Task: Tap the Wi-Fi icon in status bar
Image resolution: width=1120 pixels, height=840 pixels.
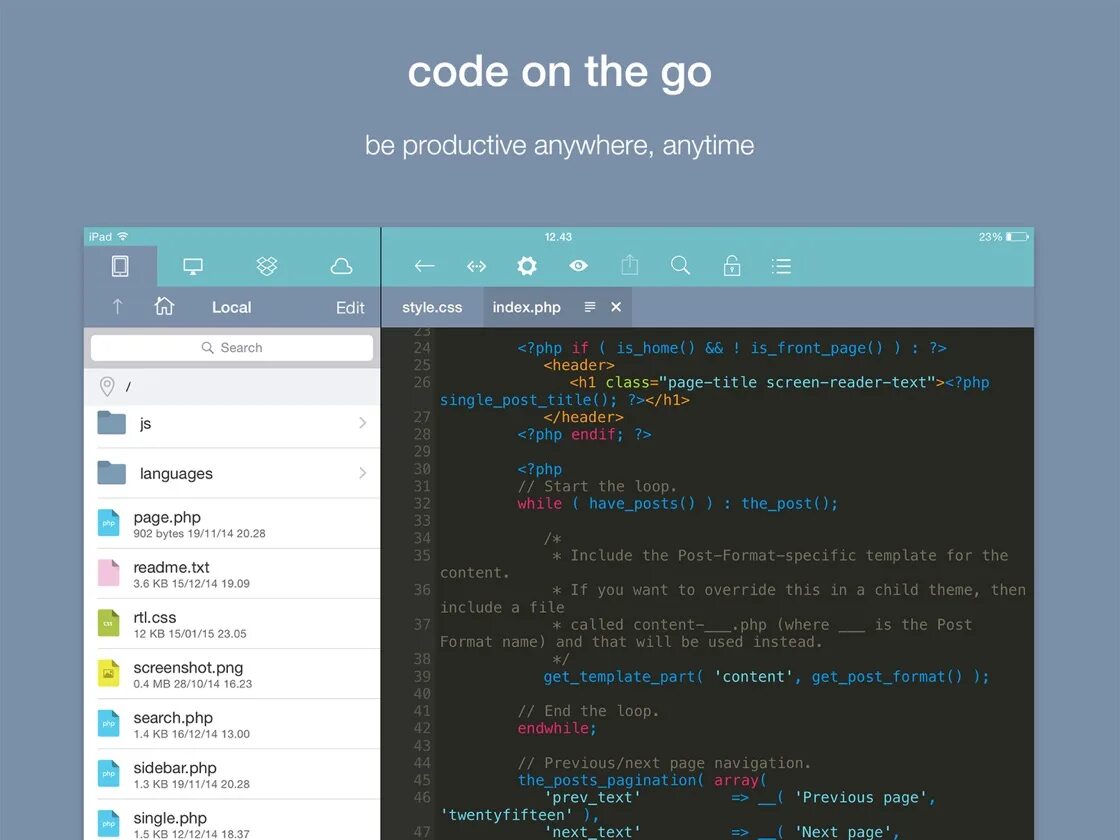Action: click(x=123, y=236)
